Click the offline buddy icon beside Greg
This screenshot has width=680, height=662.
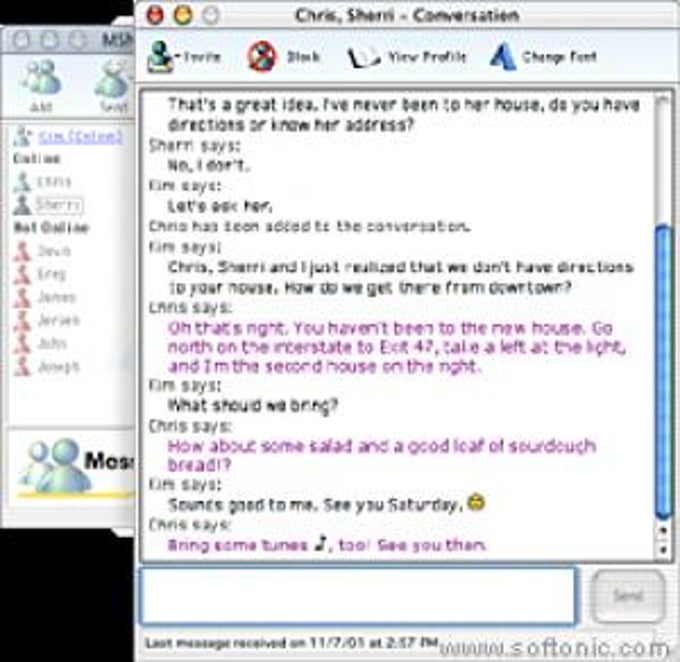pyautogui.click(x=22, y=274)
